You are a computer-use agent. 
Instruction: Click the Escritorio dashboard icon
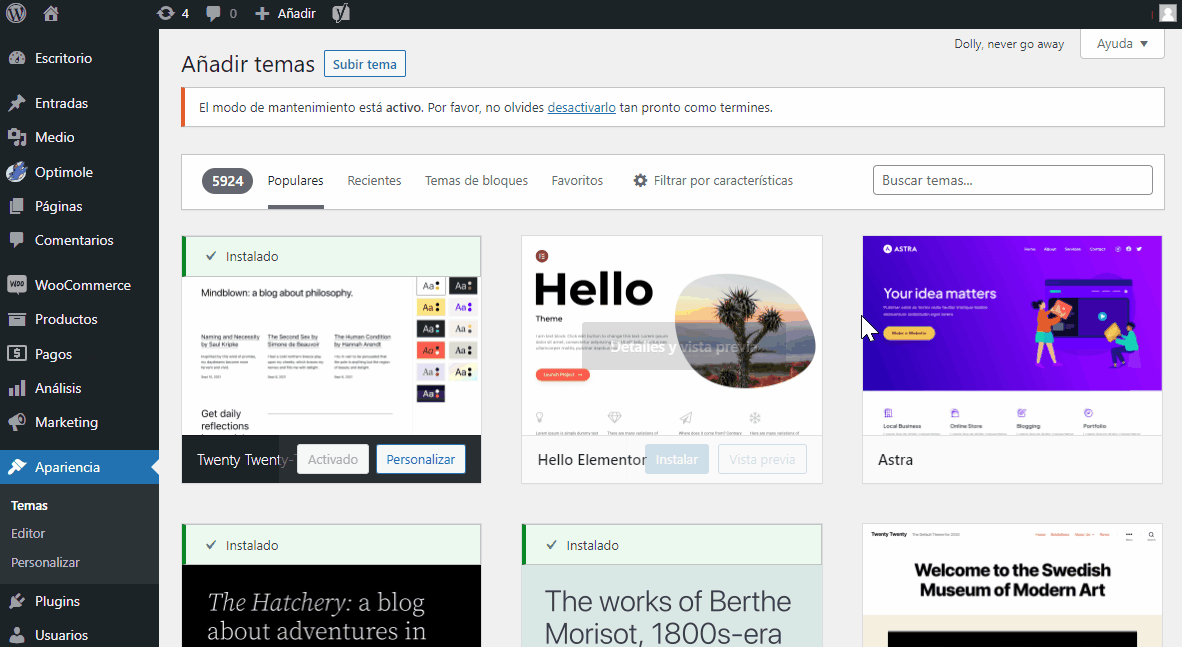click(x=17, y=58)
